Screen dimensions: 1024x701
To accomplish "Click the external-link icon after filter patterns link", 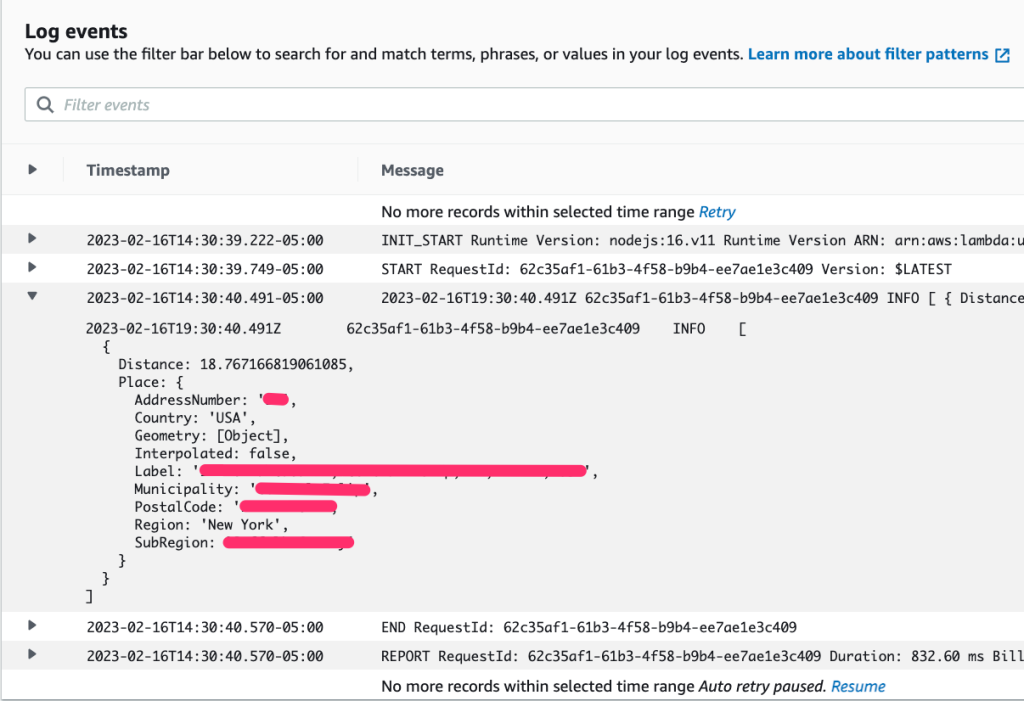I will 1002,54.
